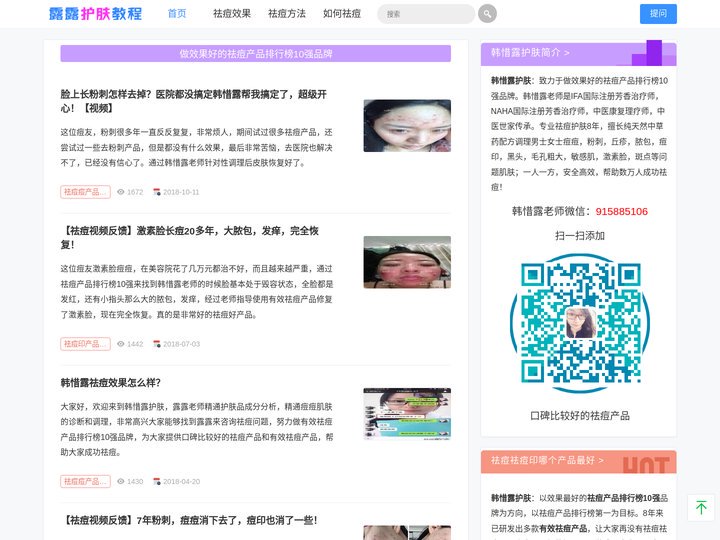Click the purple 祛痘产品排行榜10强品牌 banner

[255, 54]
